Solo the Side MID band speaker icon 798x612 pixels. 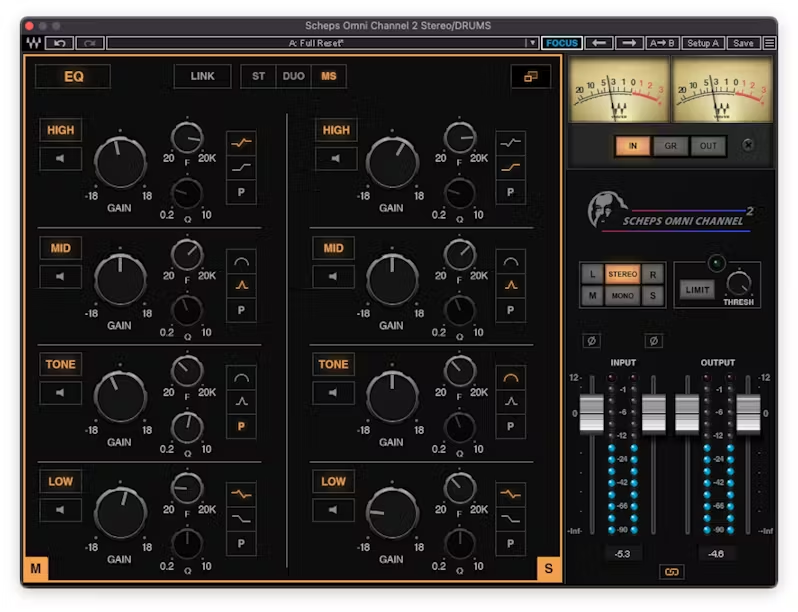pyautogui.click(x=333, y=276)
